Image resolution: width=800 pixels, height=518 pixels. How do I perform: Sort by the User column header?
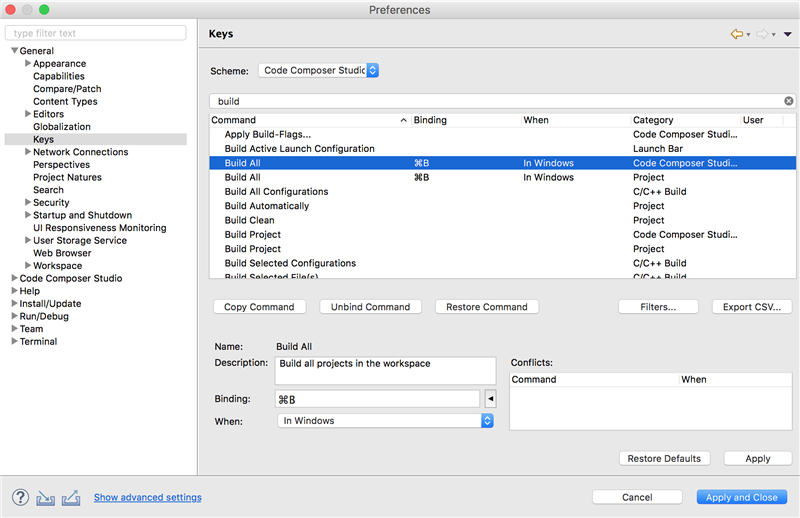pyautogui.click(x=761, y=120)
